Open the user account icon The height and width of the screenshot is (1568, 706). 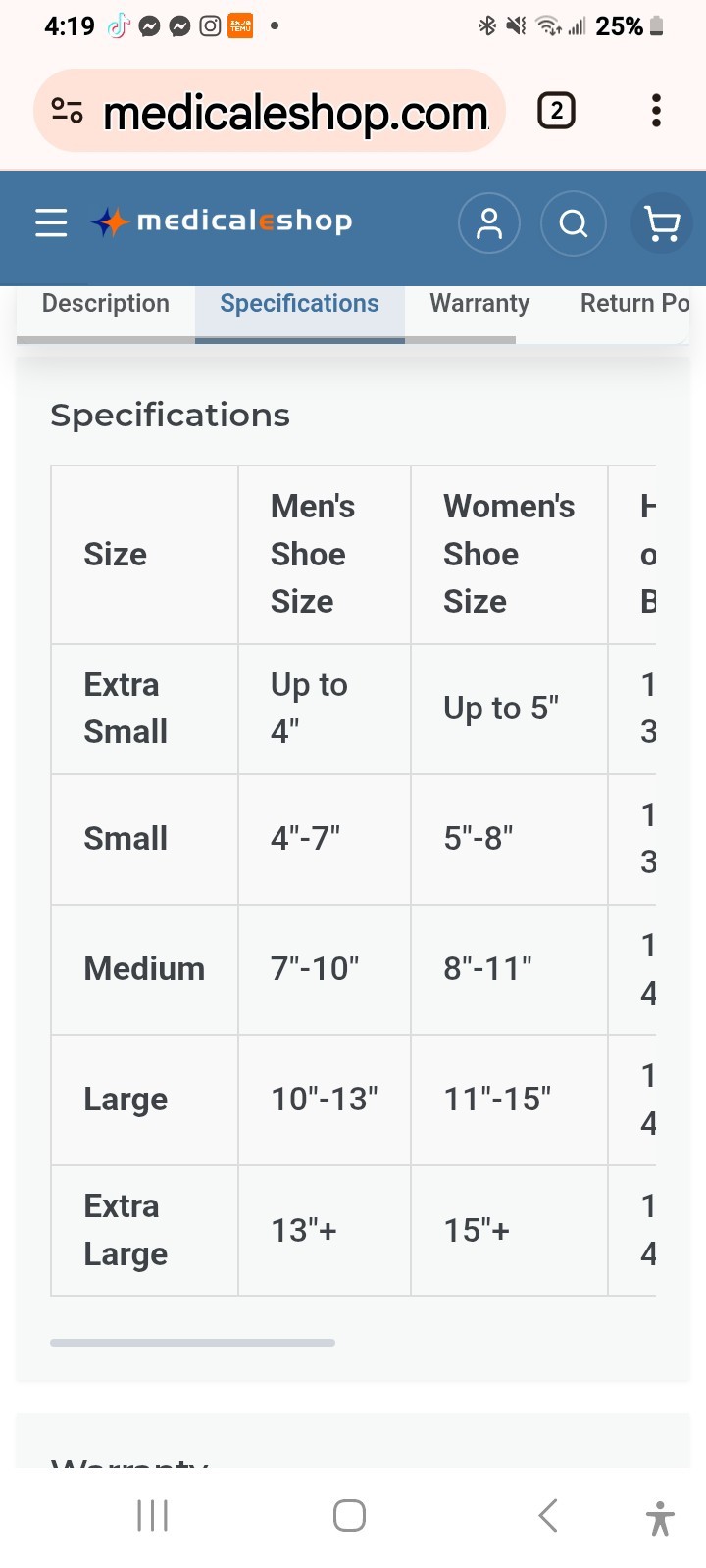[x=488, y=223]
